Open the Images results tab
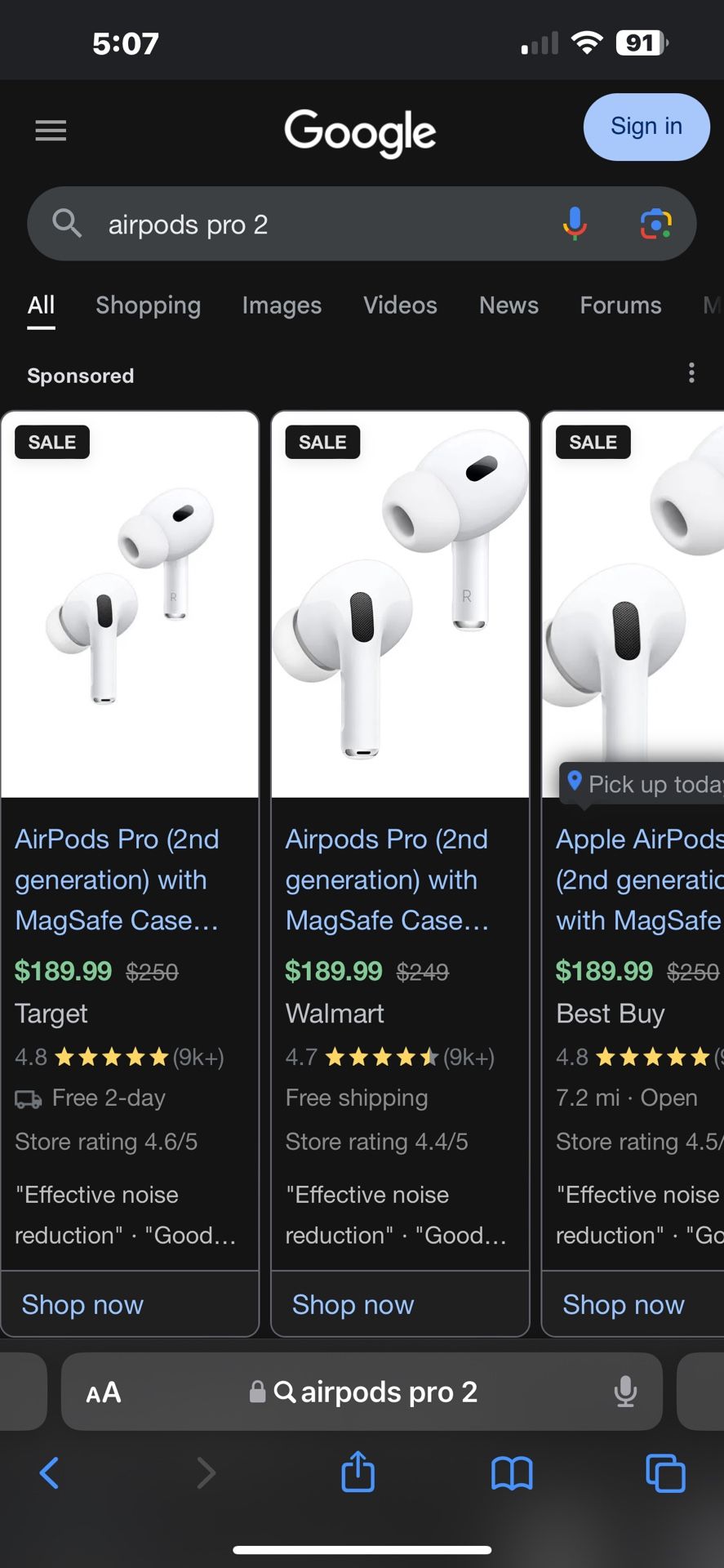The width and height of the screenshot is (724, 1568). pyautogui.click(x=281, y=305)
